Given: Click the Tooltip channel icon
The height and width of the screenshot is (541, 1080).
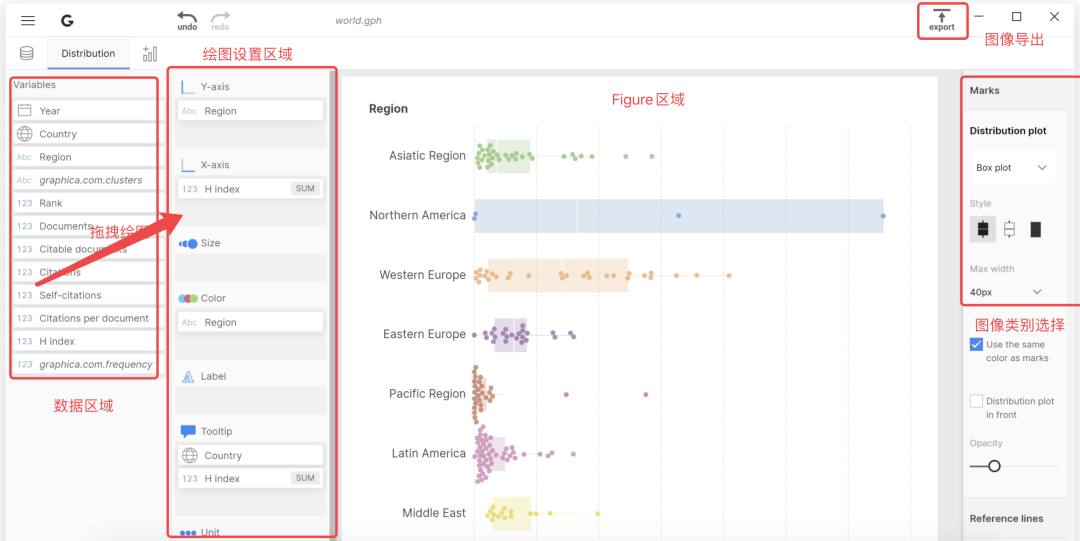Looking at the screenshot, I should coord(188,431).
